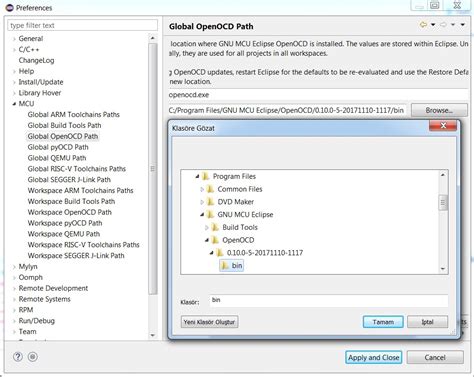
Task: Expand the Run/Debug preferences category
Action: click(14, 321)
